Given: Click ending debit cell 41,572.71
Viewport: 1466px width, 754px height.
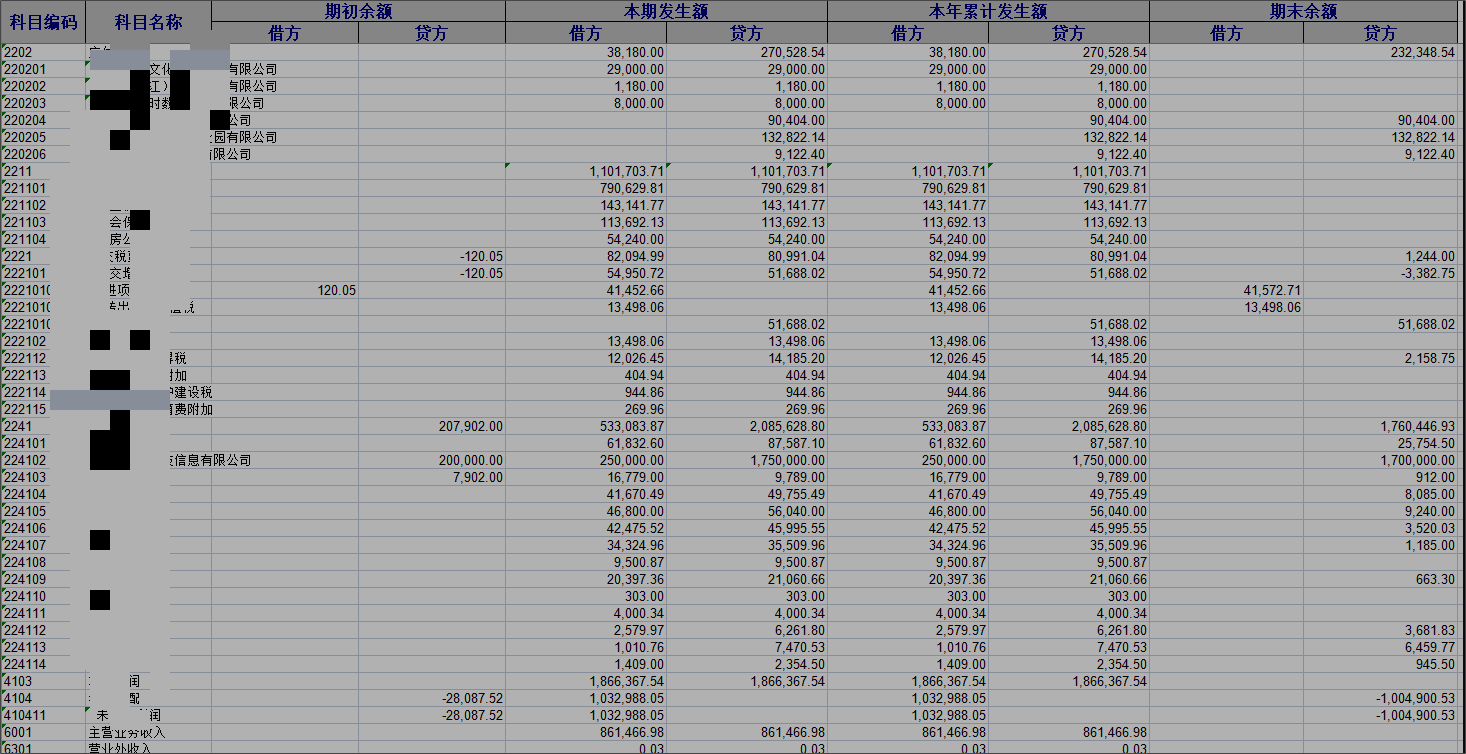Looking at the screenshot, I should tap(1227, 290).
